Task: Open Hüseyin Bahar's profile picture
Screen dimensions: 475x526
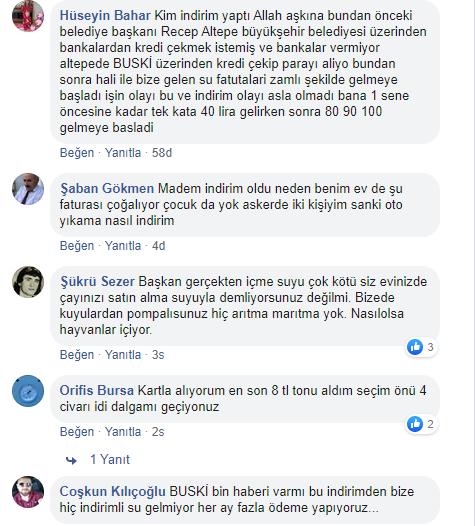Action: point(28,16)
